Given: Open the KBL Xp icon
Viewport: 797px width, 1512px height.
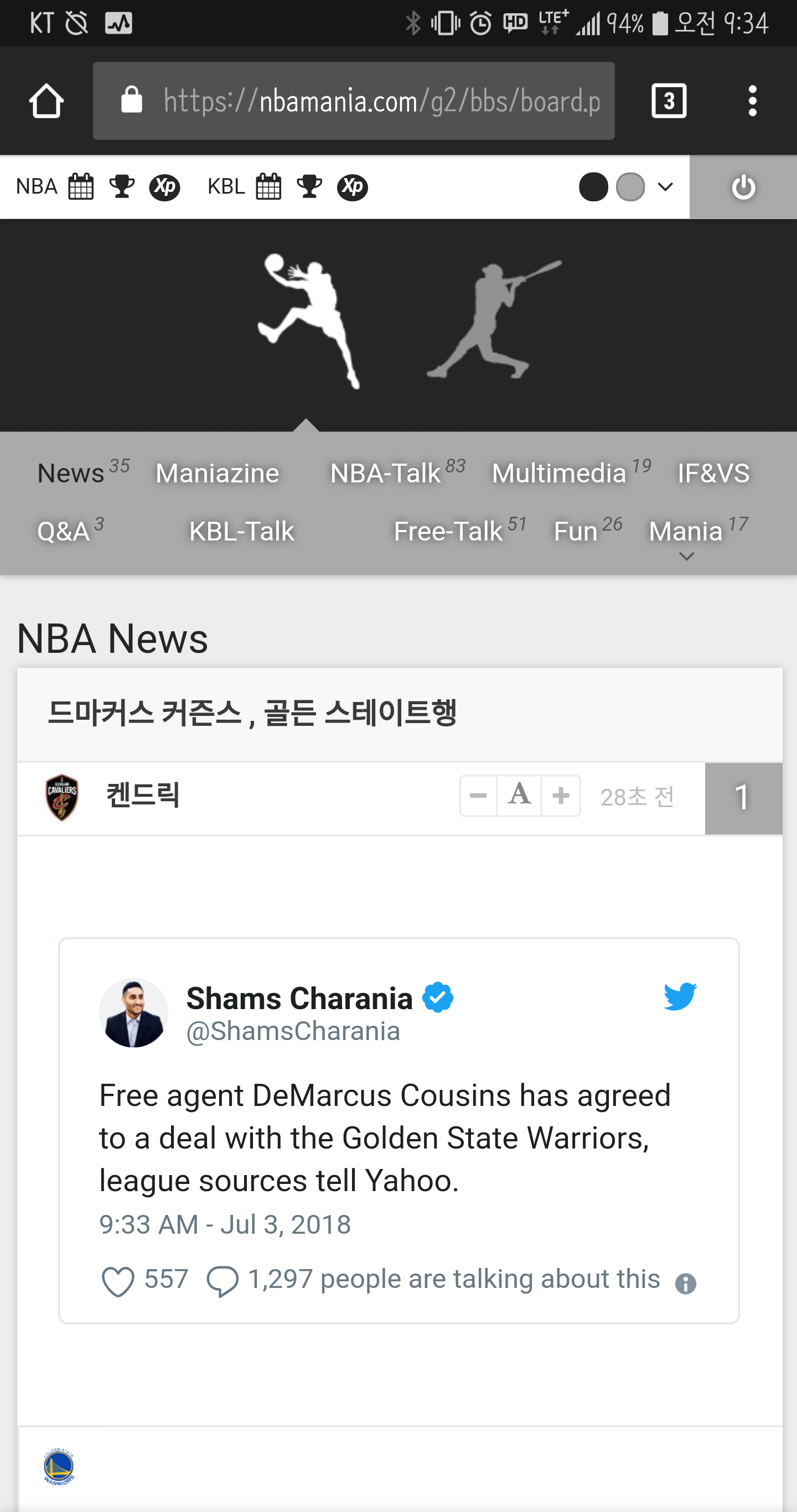Looking at the screenshot, I should click(x=353, y=187).
